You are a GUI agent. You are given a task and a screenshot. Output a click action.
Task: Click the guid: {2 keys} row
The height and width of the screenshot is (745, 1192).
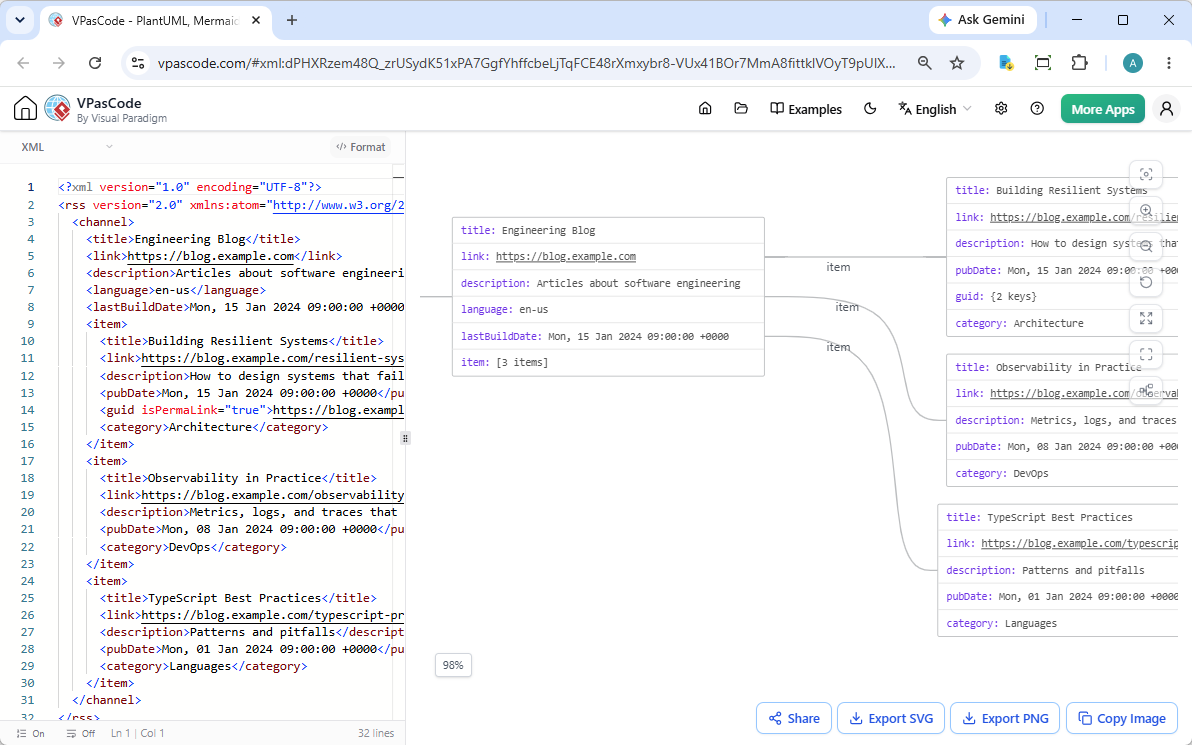(1062, 296)
